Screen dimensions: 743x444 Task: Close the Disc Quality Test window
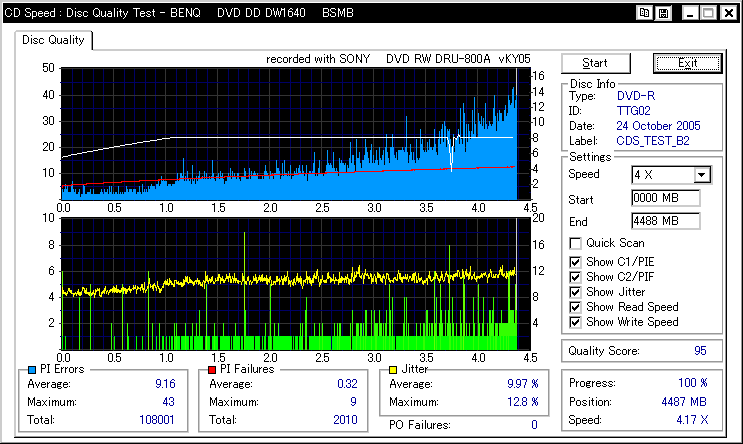[729, 13]
